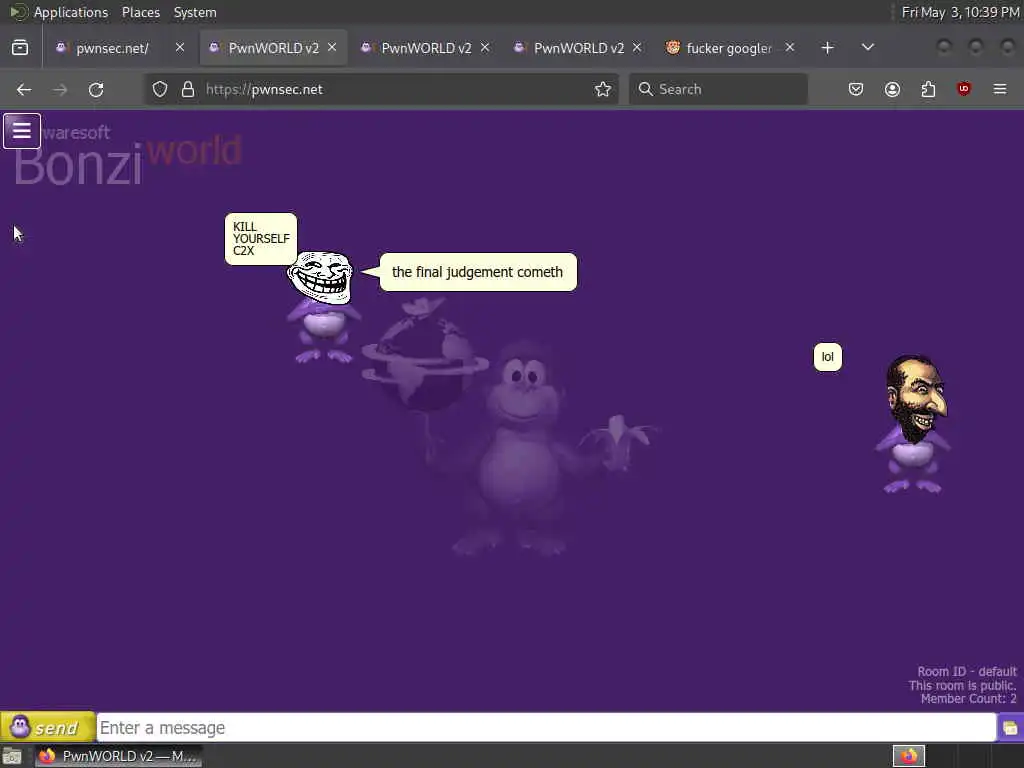Click the 'lol' speech bubble
The width and height of the screenshot is (1024, 768).
coord(827,357)
